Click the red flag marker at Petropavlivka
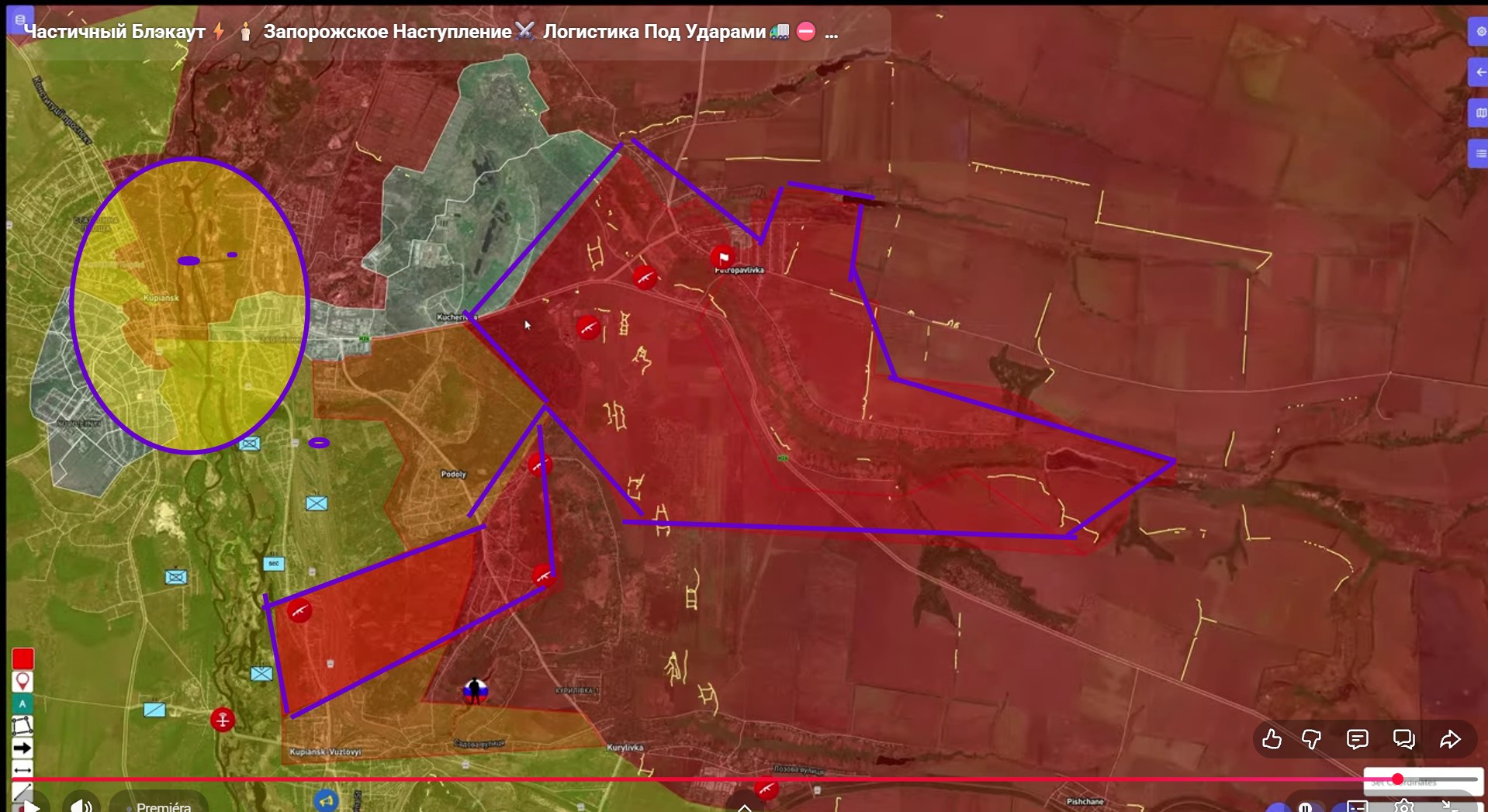Viewport: 1488px width, 812px height. pos(723,257)
